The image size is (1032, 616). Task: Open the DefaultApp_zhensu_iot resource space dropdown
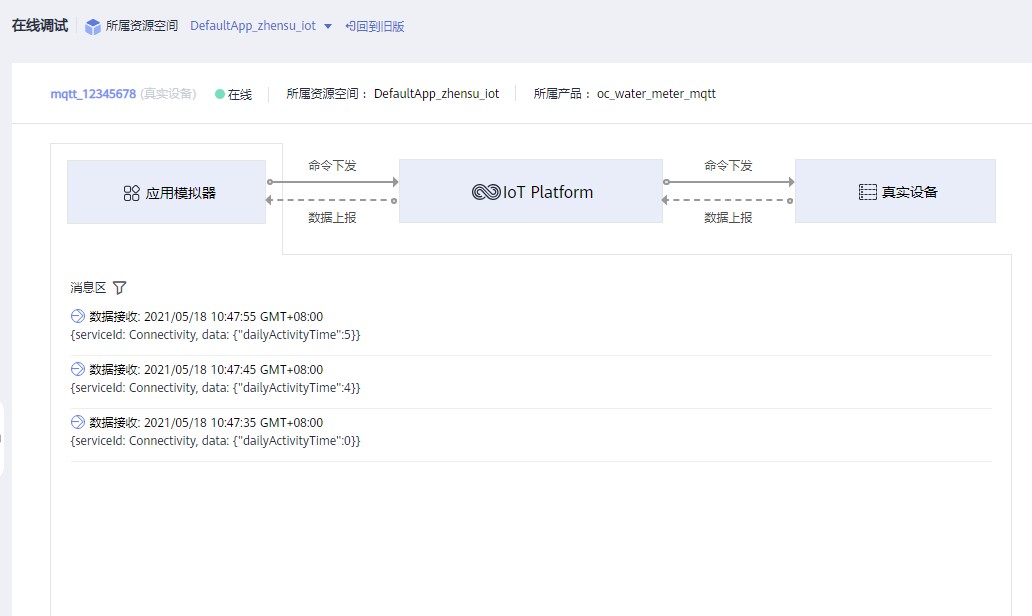pos(261,26)
